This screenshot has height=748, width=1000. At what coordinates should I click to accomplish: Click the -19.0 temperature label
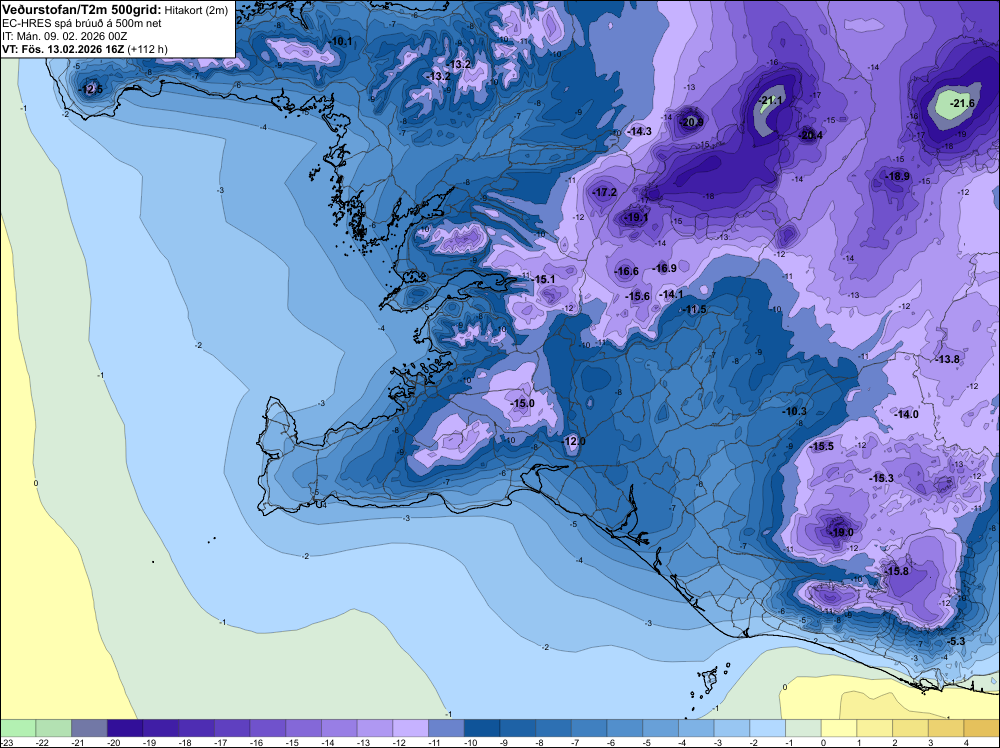click(x=841, y=532)
